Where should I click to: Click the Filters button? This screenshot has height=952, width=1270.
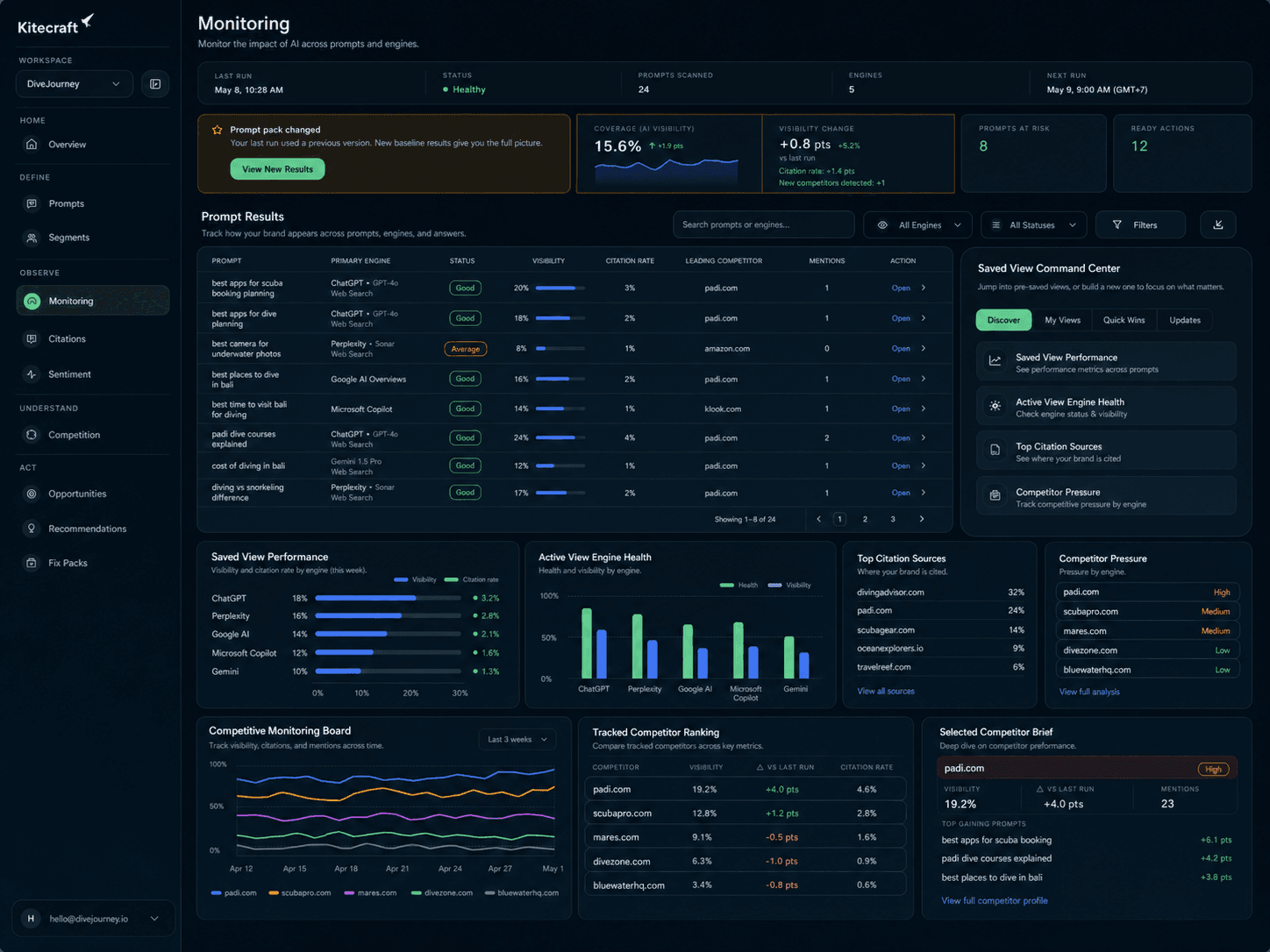coord(1141,225)
